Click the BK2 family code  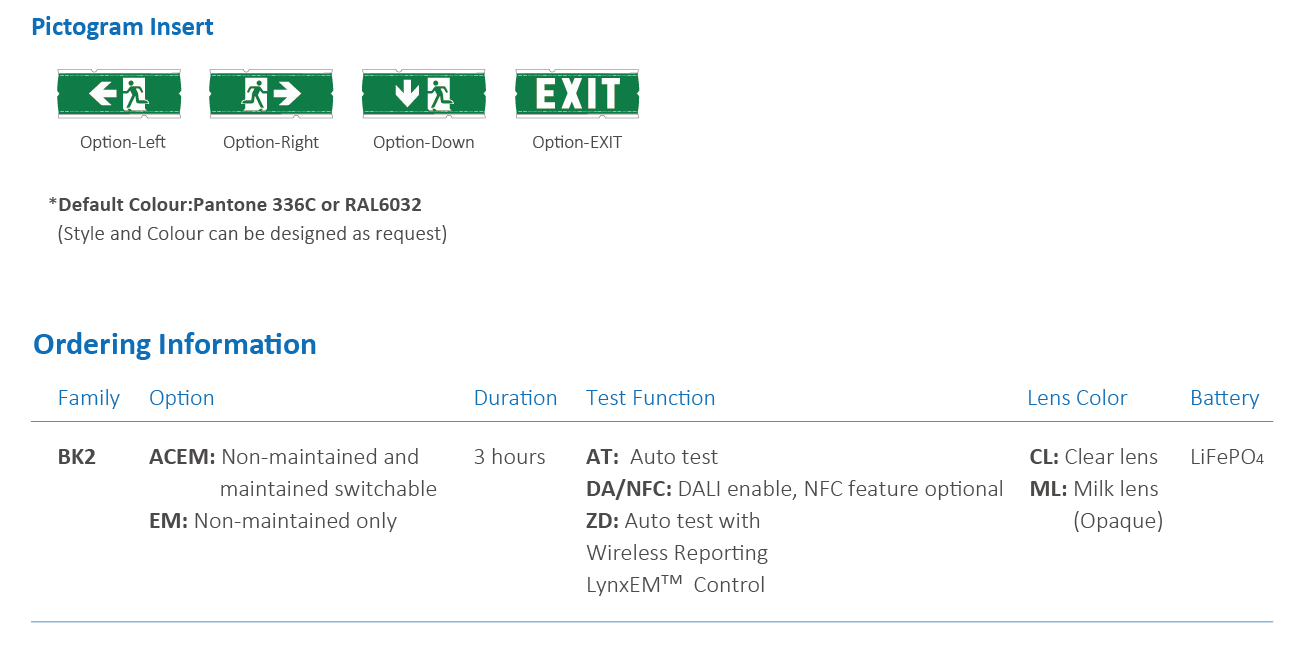click(x=77, y=457)
